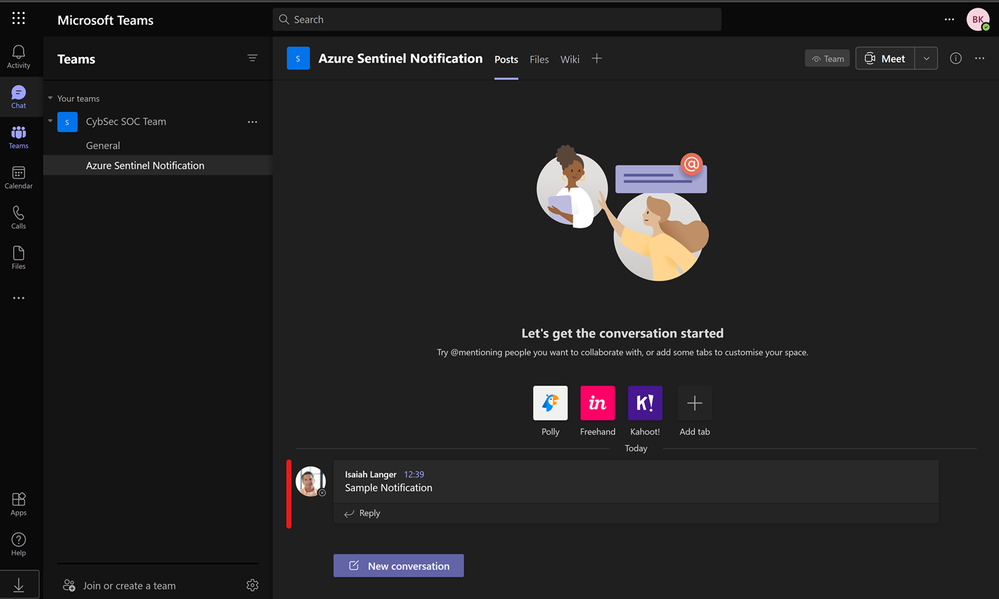Viewport: 999px width, 599px height.
Task: Open CybSec SOC Team more options
Action: 252,122
